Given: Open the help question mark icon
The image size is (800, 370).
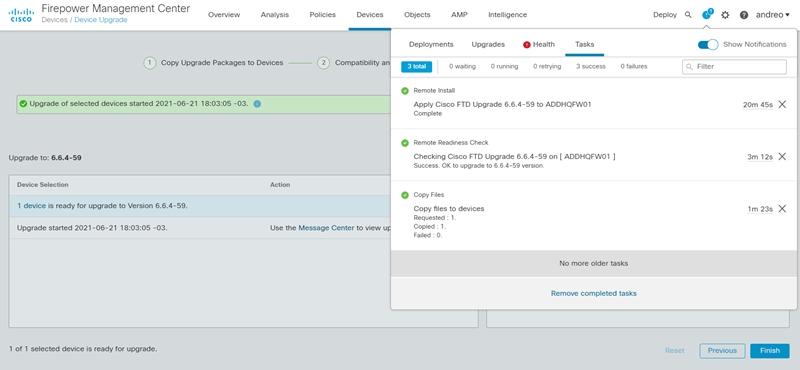Looking at the screenshot, I should click(x=744, y=15).
